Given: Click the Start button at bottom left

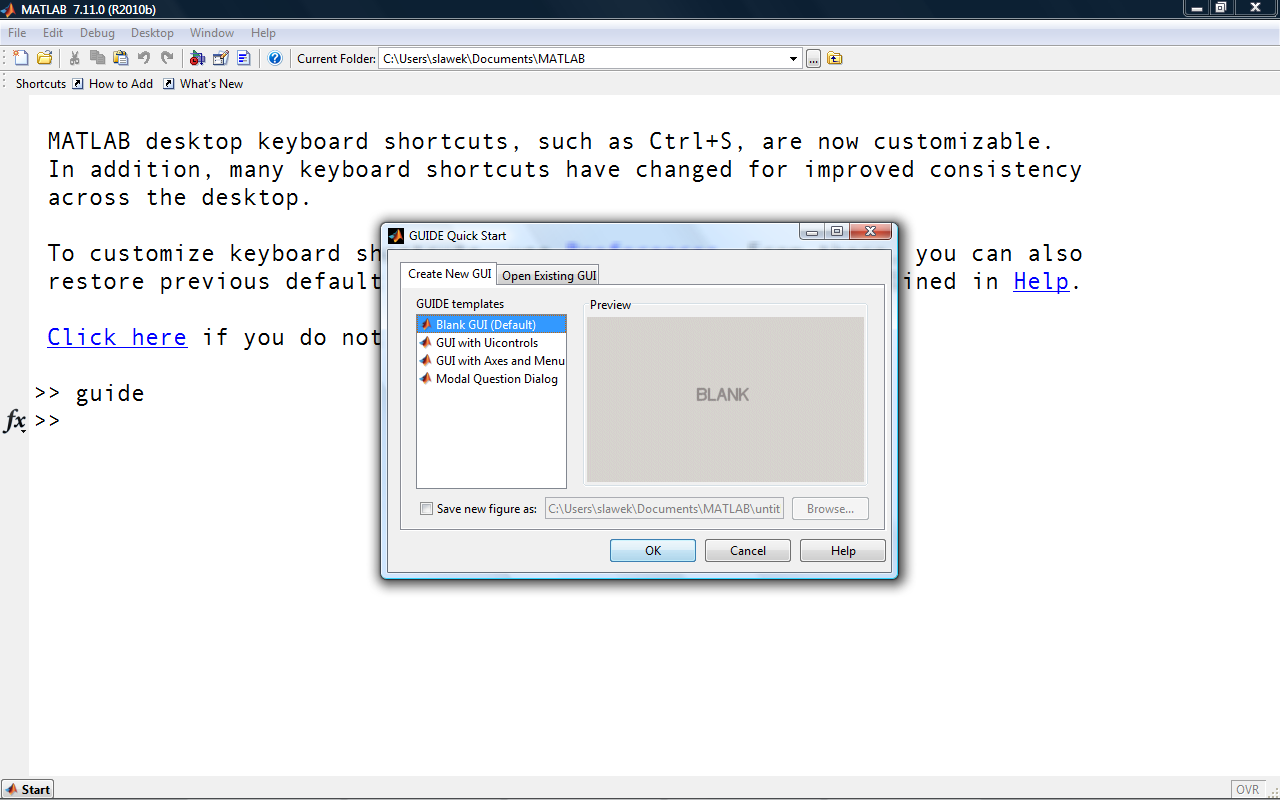Looking at the screenshot, I should (27, 789).
